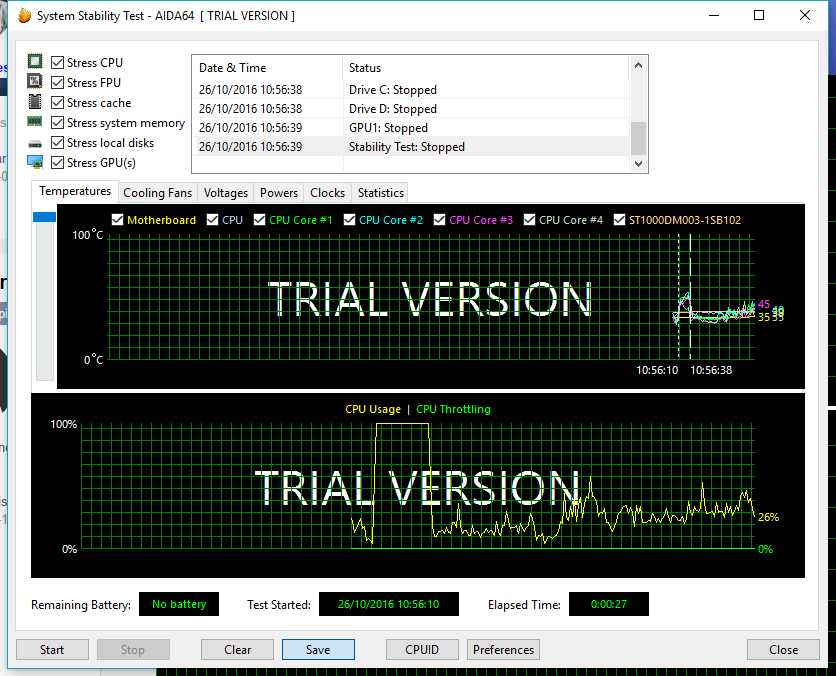Screen dimensions: 836x676
Task: Toggle CPU Core #4 graph checkbox
Action: (529, 220)
